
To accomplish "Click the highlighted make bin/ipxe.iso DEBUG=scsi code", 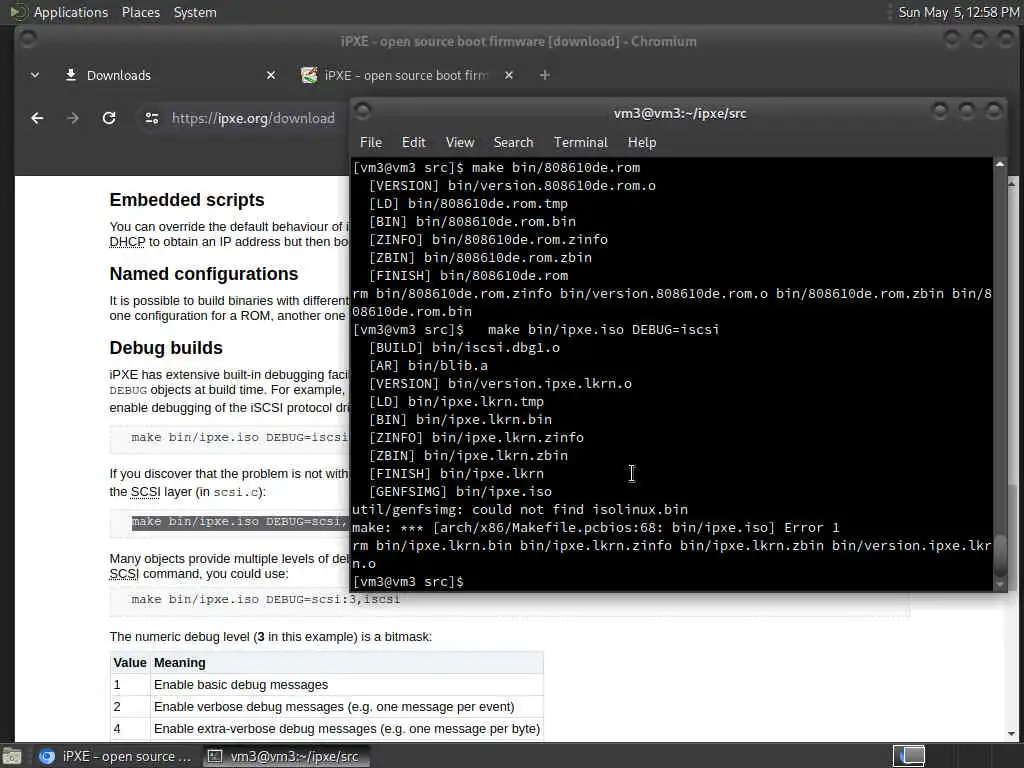I will pos(239,522).
